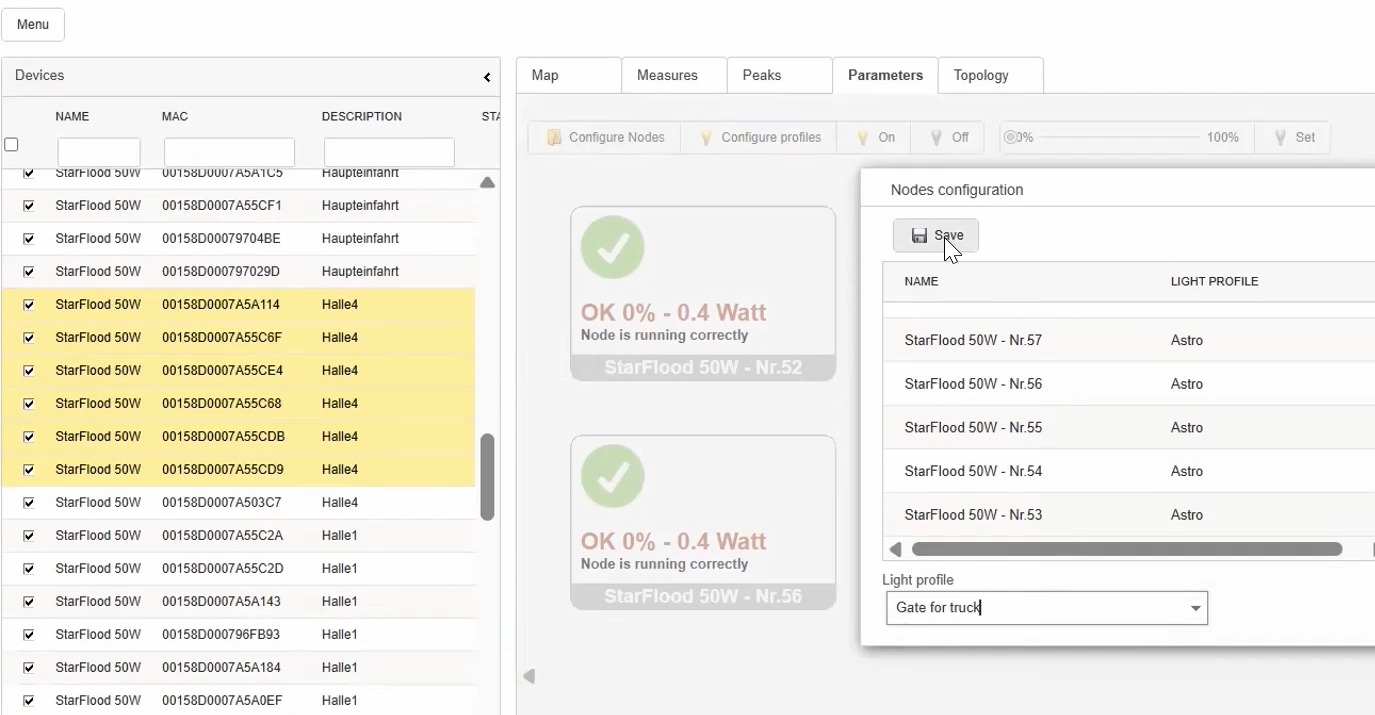Click the Configure Nodes label
1375x715 pixels.
(617, 137)
